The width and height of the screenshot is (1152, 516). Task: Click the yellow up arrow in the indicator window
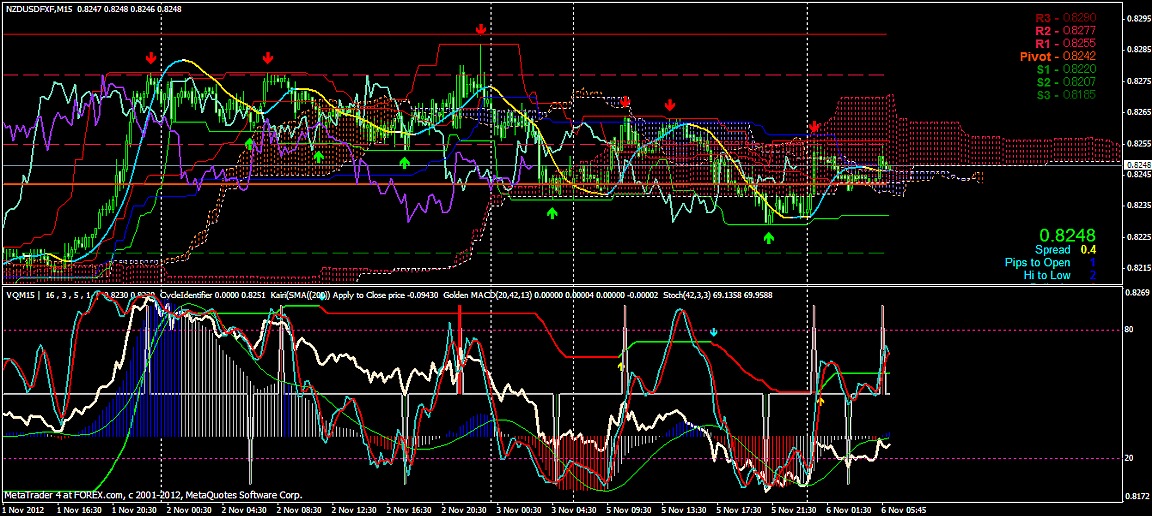pyautogui.click(x=621, y=365)
